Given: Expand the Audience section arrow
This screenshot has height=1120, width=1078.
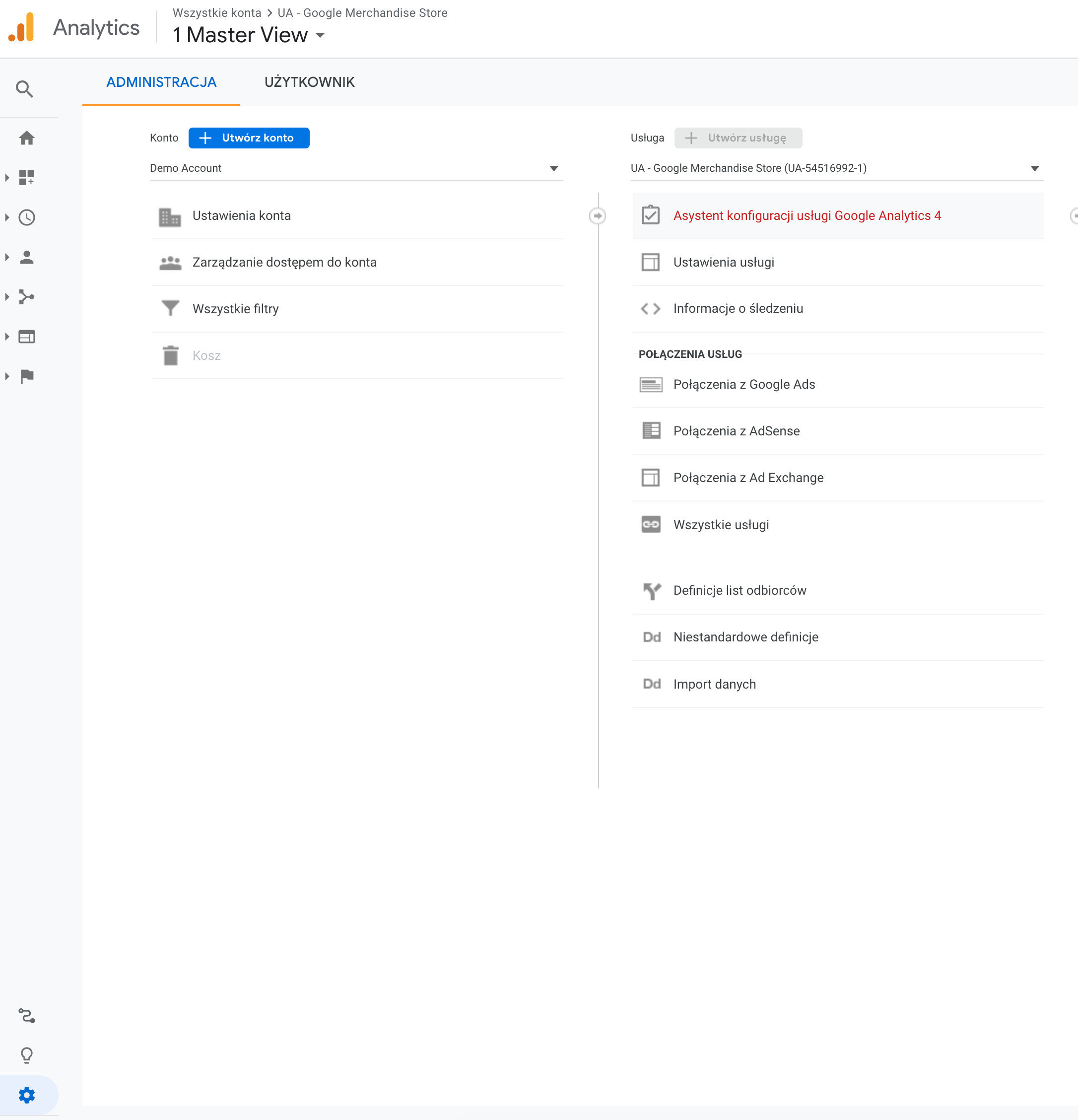Looking at the screenshot, I should [x=7, y=257].
